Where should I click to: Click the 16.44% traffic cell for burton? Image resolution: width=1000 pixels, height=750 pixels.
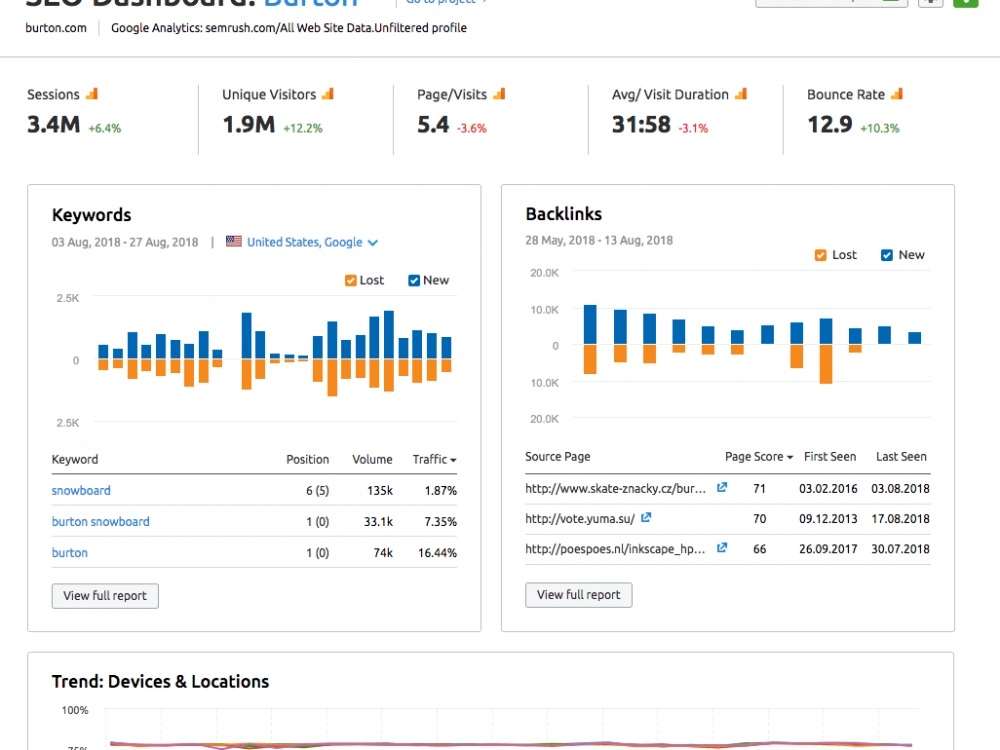[438, 553]
